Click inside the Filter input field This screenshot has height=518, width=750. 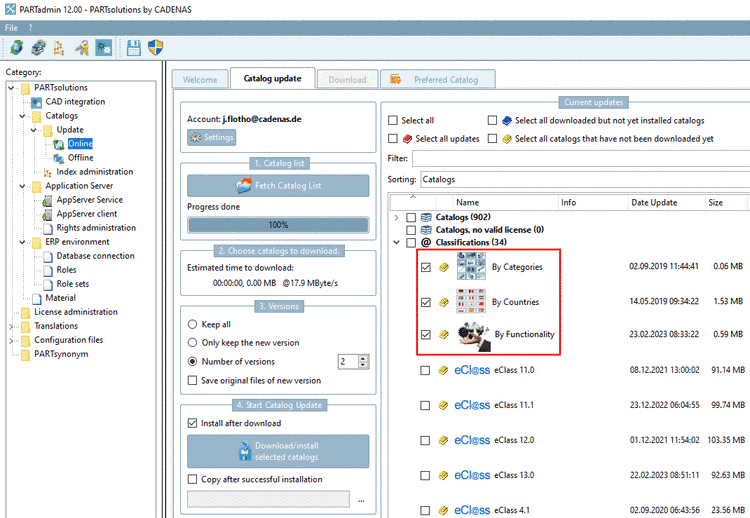581,158
